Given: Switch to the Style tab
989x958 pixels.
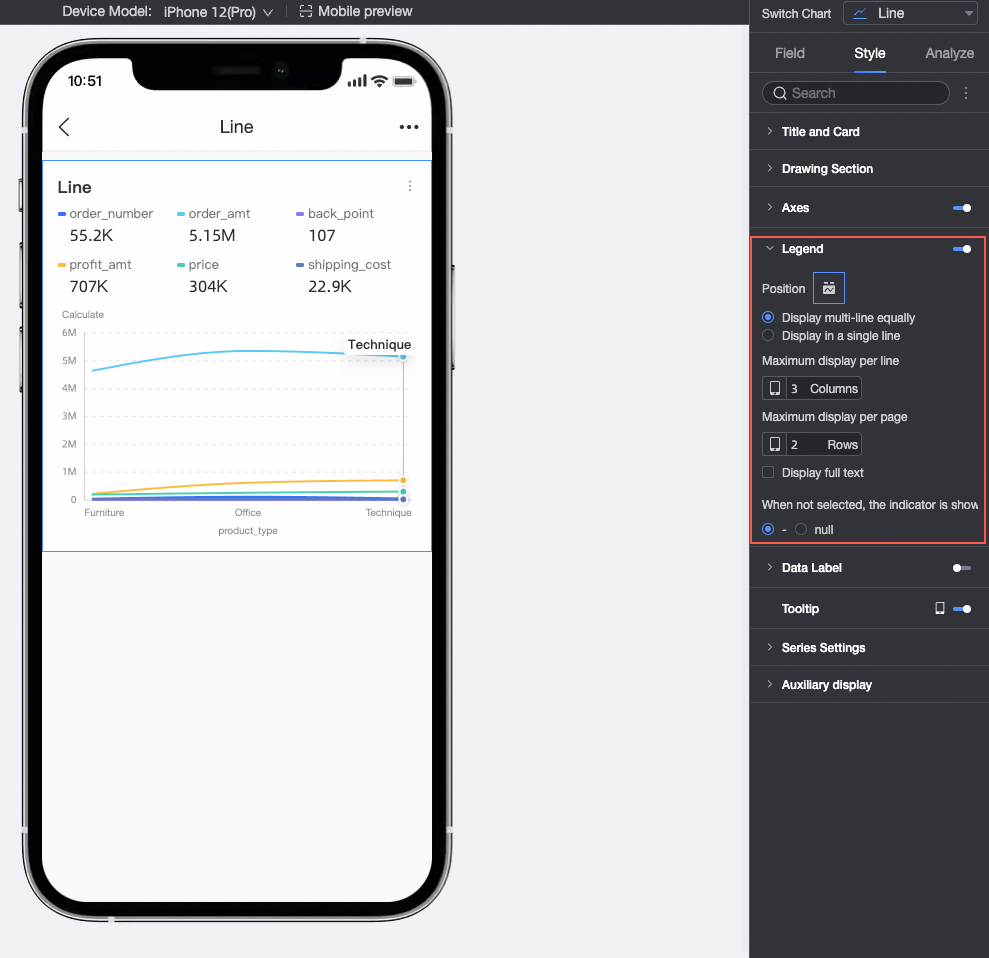Looking at the screenshot, I should [870, 53].
